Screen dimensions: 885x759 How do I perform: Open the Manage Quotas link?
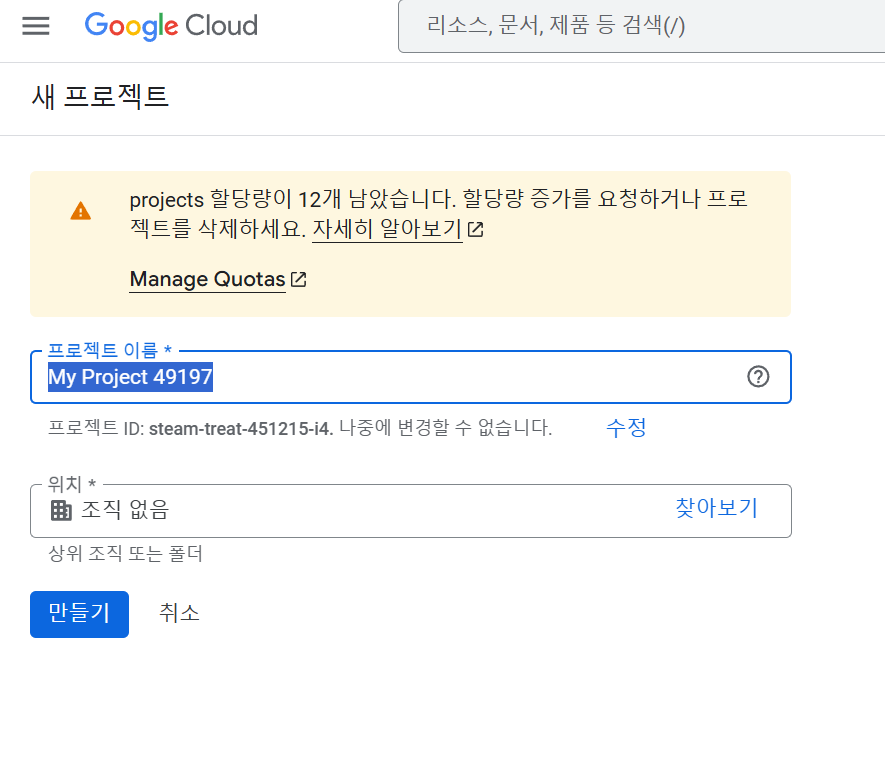(x=208, y=279)
